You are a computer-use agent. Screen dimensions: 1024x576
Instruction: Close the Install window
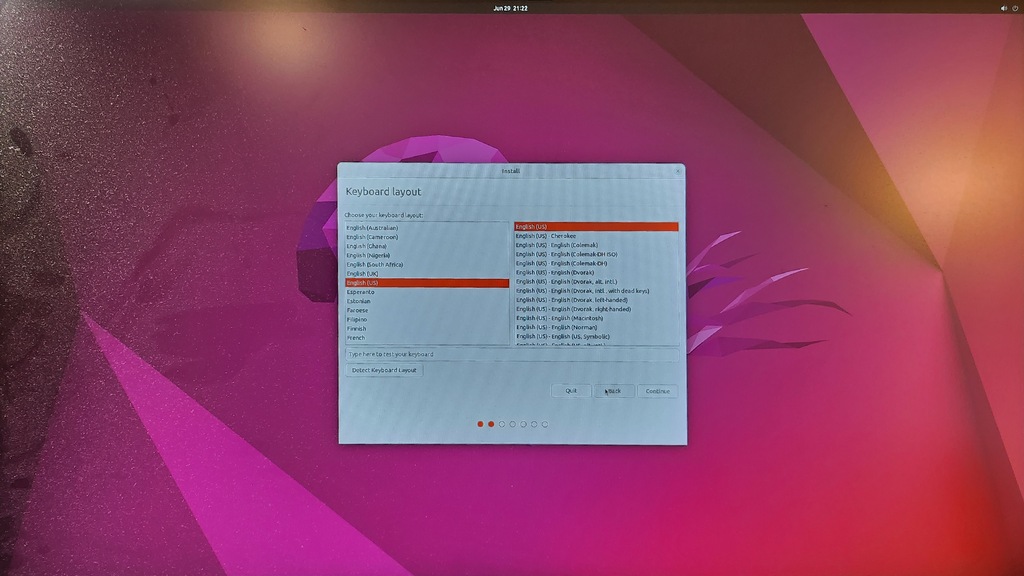click(x=677, y=171)
